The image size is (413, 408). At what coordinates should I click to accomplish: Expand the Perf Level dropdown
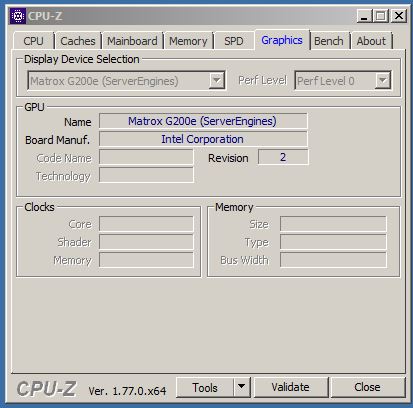tap(343, 81)
